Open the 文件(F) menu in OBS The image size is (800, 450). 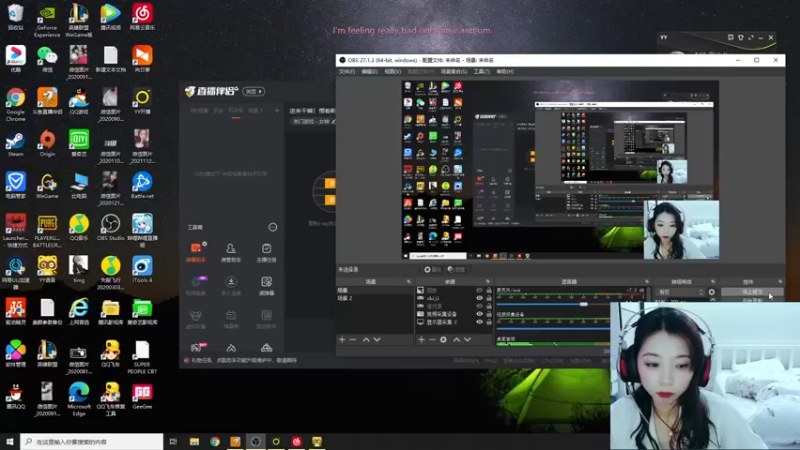coord(347,72)
